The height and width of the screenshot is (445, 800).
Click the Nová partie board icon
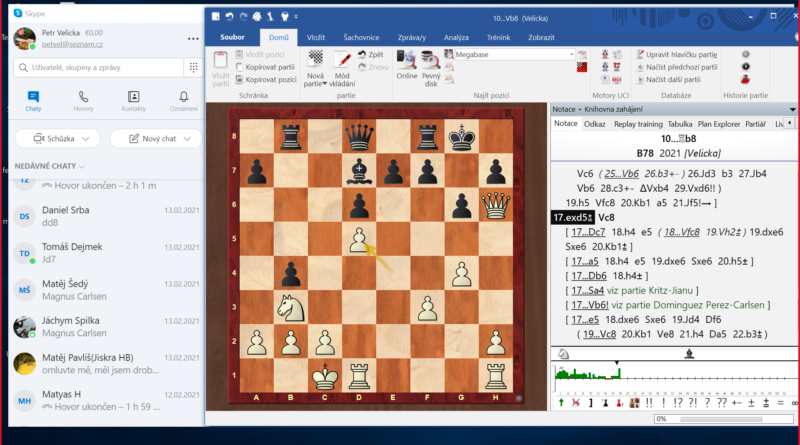[315, 59]
